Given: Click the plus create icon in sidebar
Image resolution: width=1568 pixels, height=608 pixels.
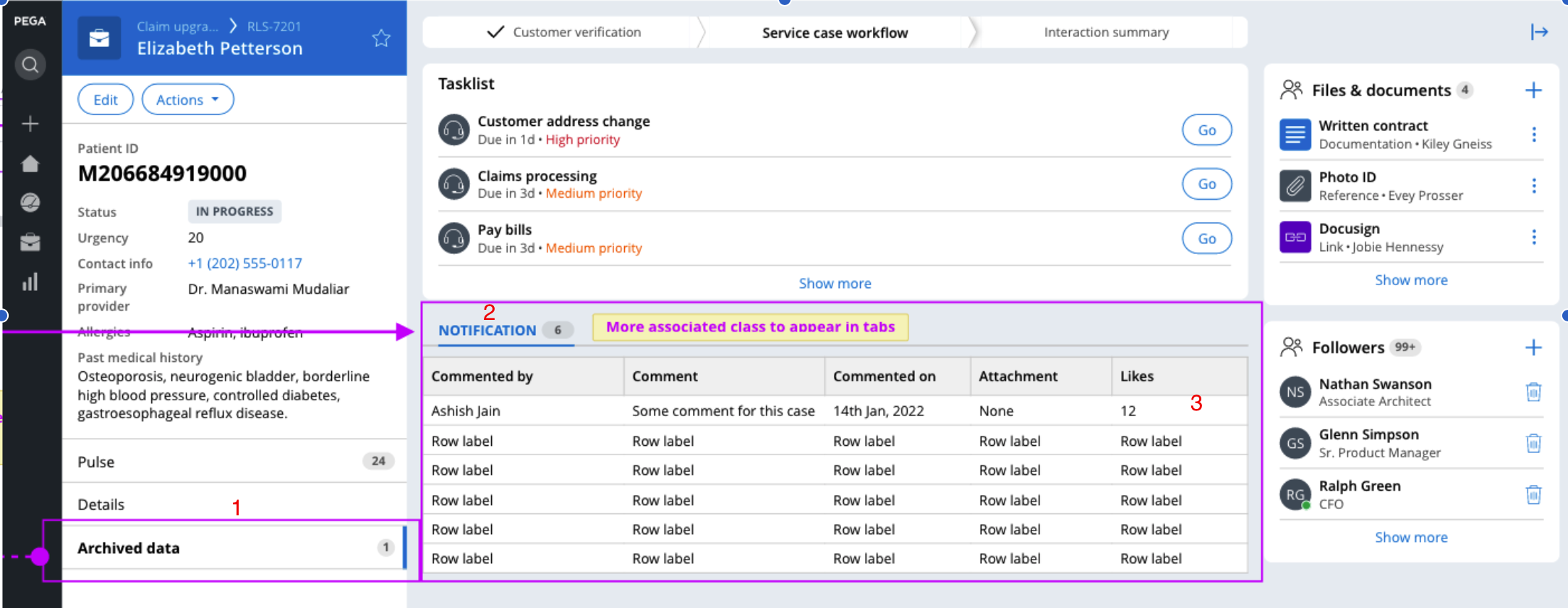Looking at the screenshot, I should coord(30,124).
